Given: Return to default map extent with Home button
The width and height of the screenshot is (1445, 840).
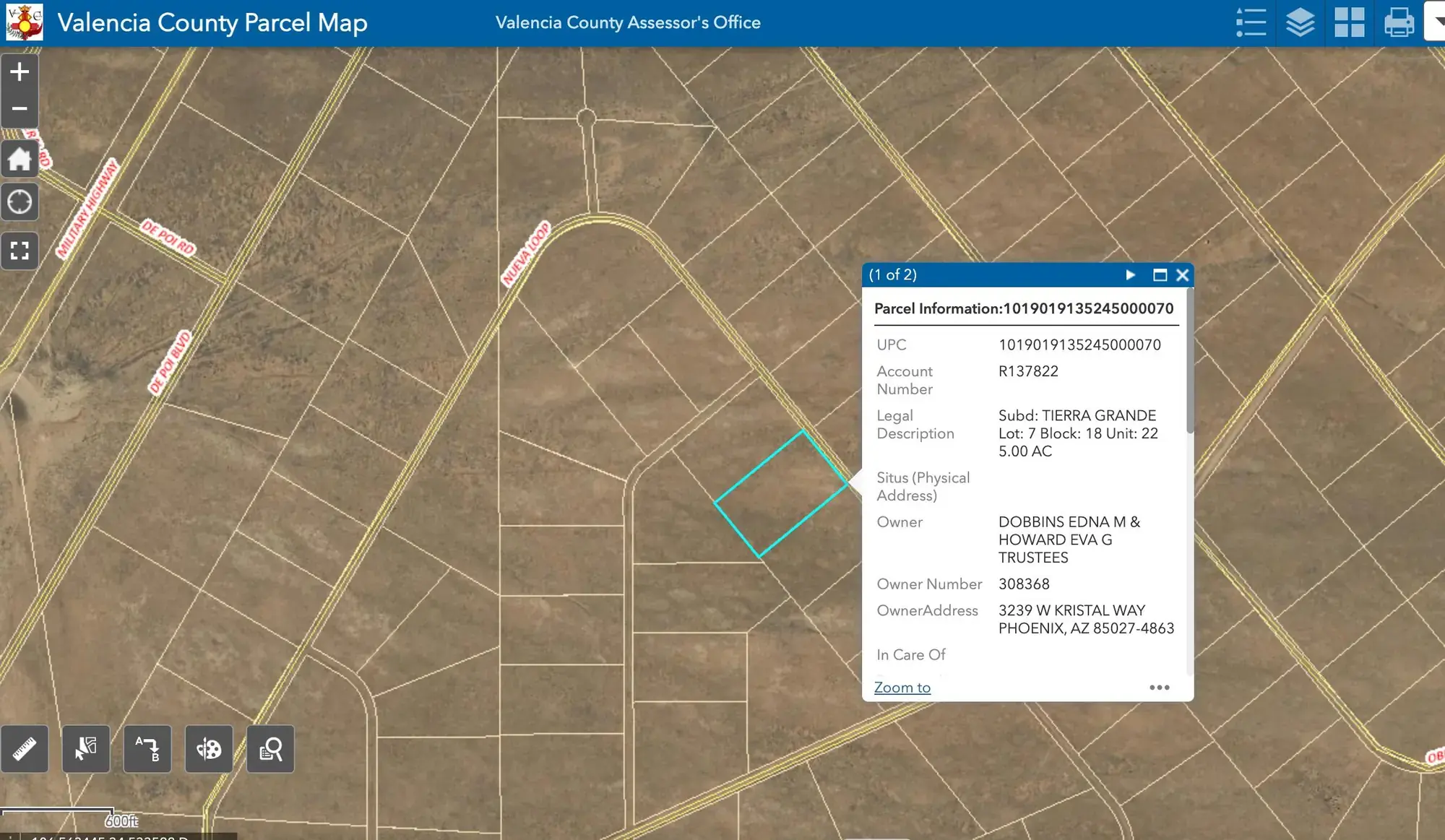Looking at the screenshot, I should tap(20, 158).
